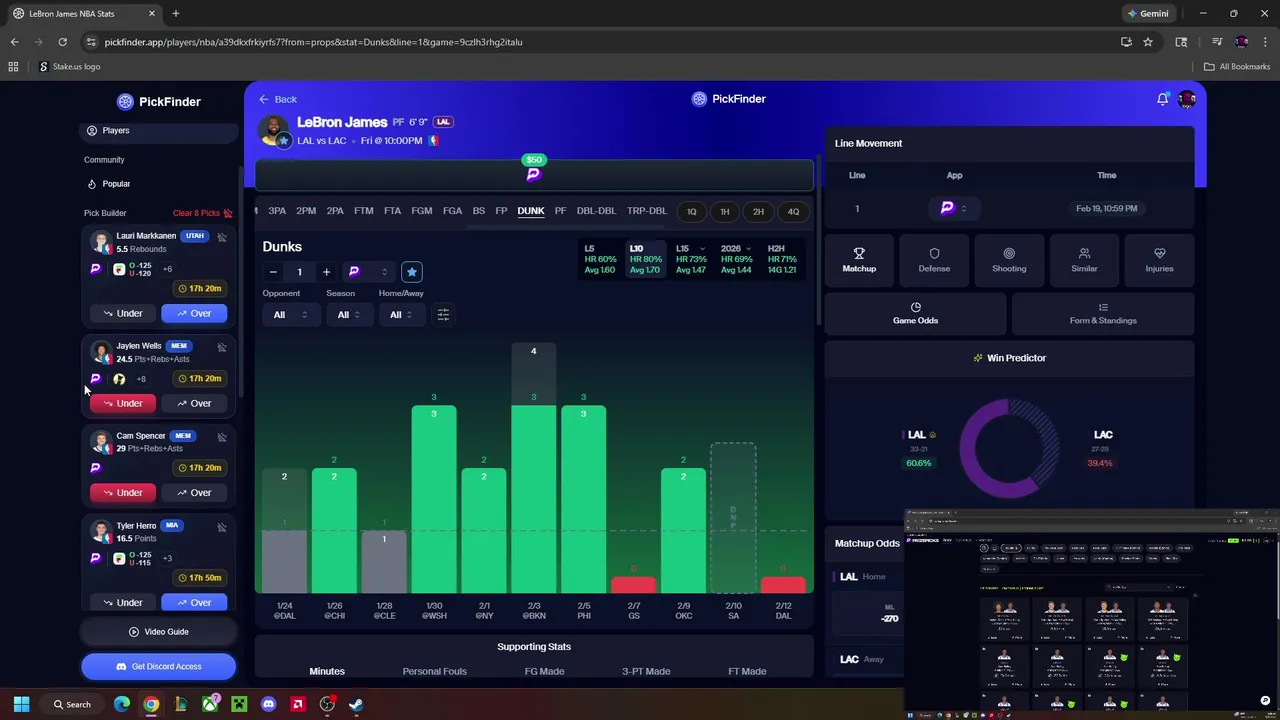Open Minecraft from Windows taskbar
The width and height of the screenshot is (1280, 720).
239,704
